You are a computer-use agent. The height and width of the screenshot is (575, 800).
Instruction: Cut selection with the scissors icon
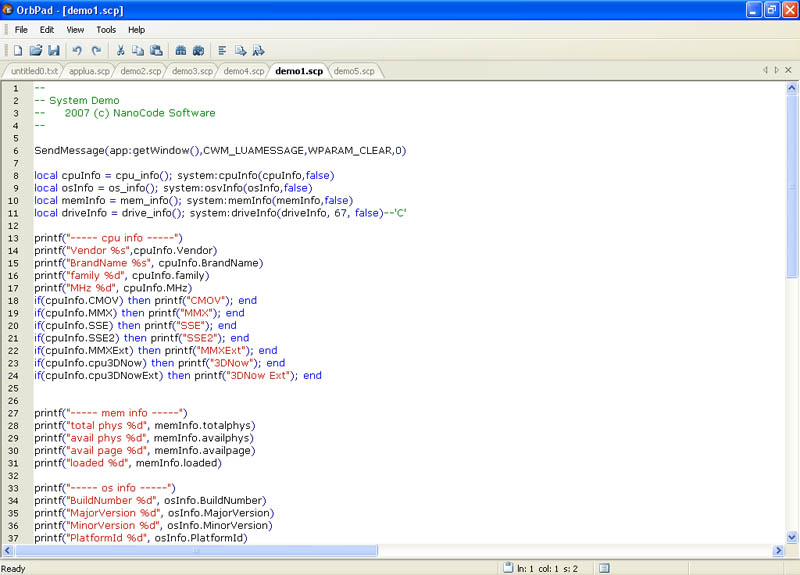click(x=120, y=50)
